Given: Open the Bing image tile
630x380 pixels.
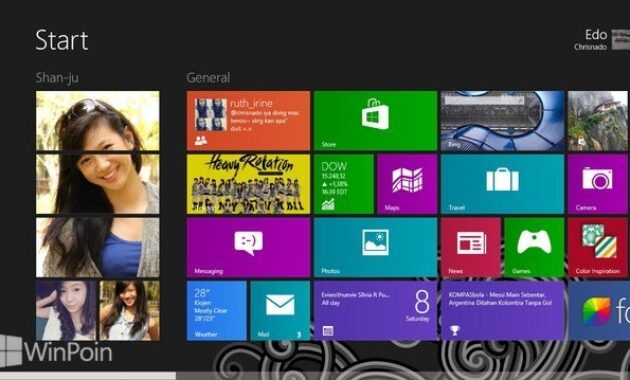Looking at the screenshot, I should (x=502, y=121).
